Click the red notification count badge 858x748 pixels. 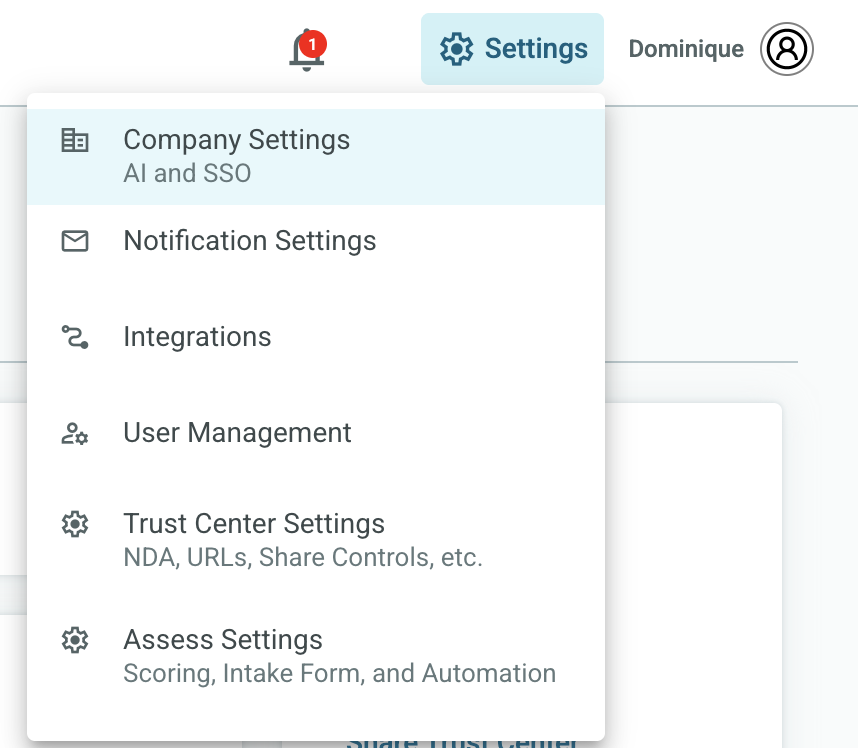pyautogui.click(x=312, y=44)
